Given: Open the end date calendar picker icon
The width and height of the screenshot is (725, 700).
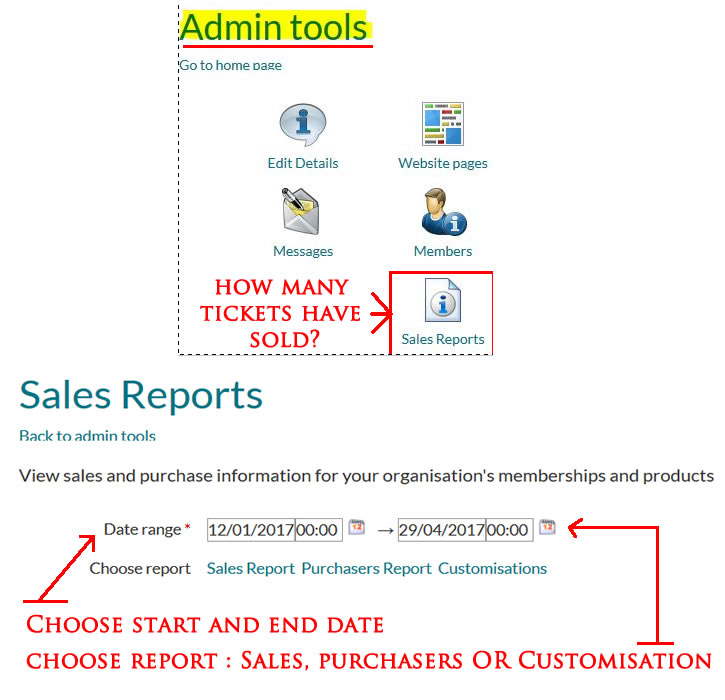Looking at the screenshot, I should pyautogui.click(x=547, y=527).
